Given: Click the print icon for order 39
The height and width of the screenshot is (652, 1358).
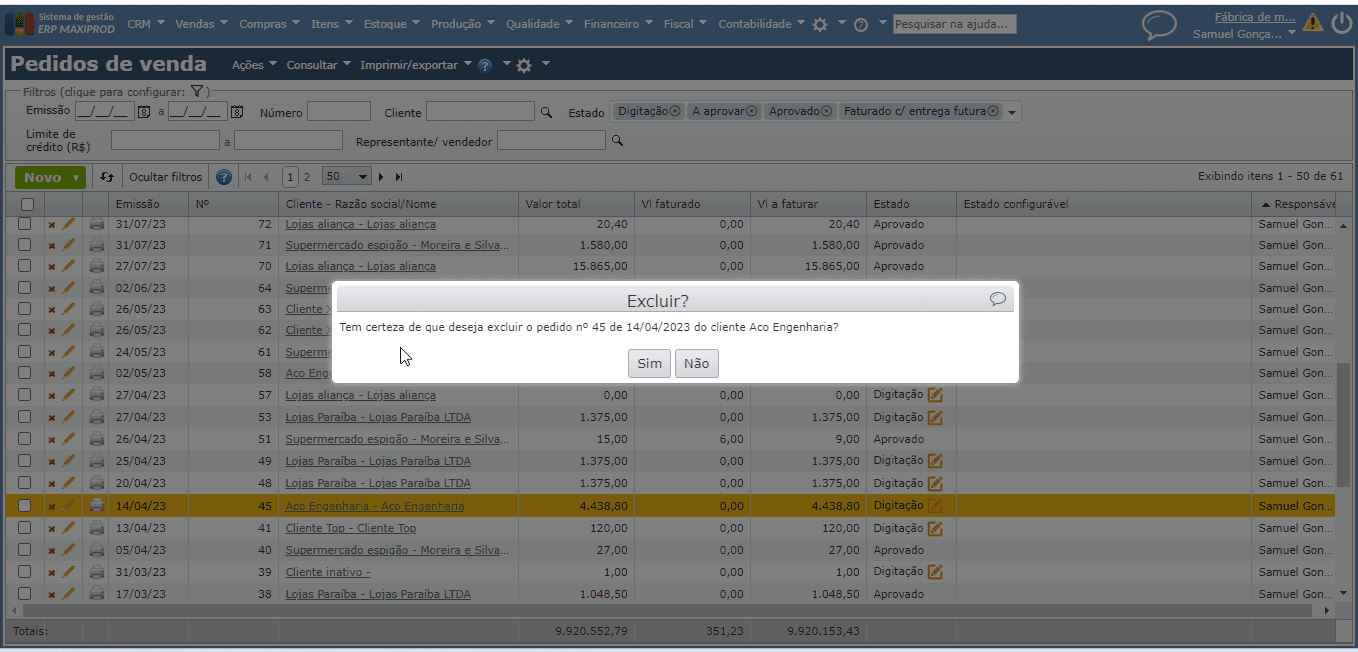Looking at the screenshot, I should [96, 572].
